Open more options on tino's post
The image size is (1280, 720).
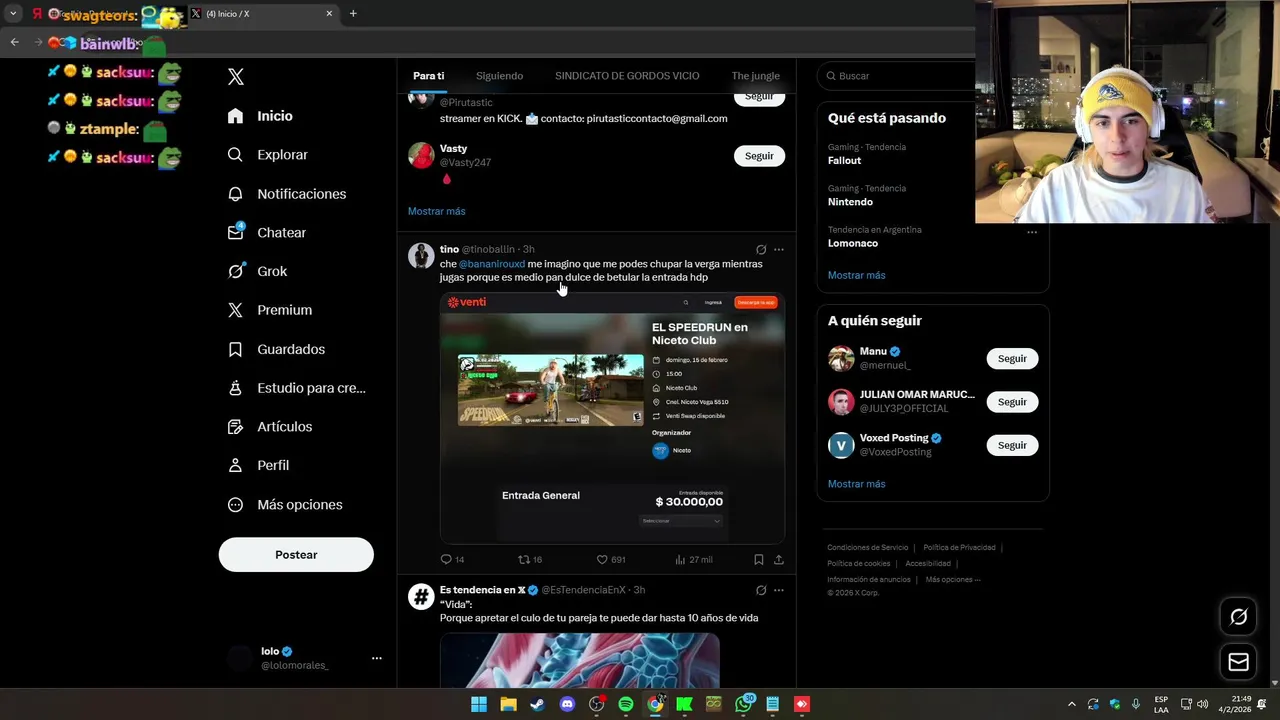779,250
